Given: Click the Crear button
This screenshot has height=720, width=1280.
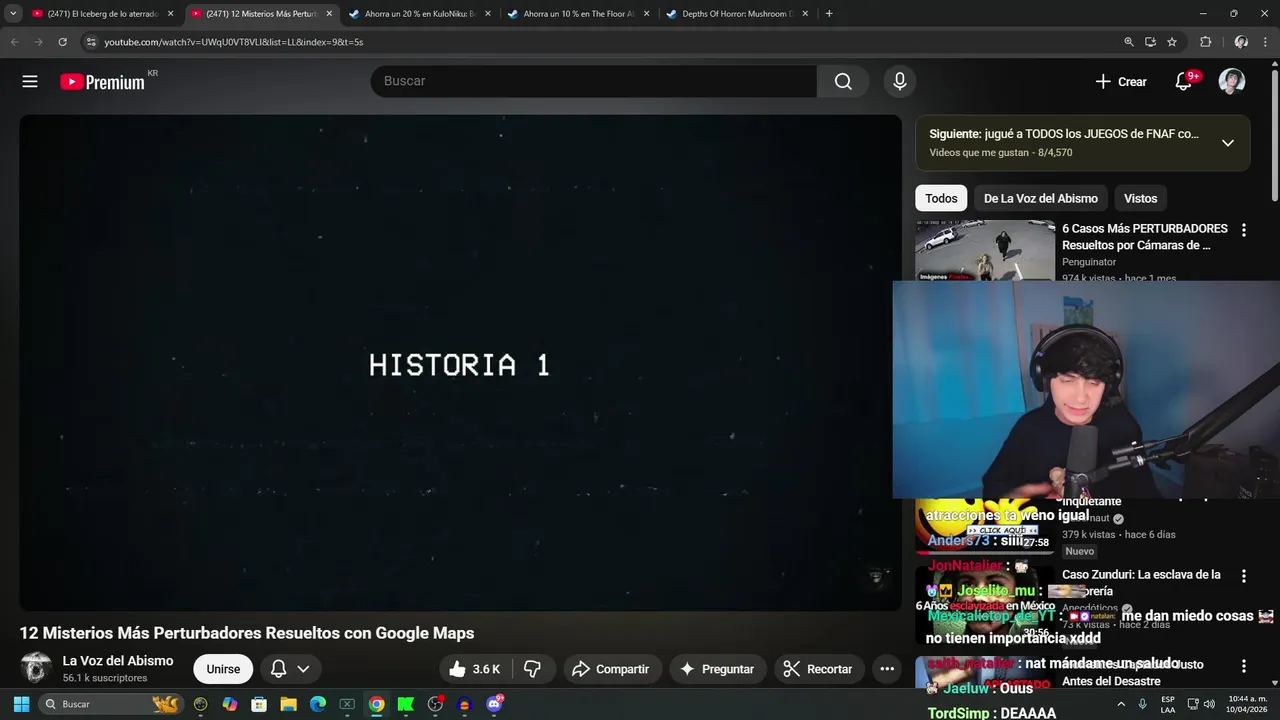Looking at the screenshot, I should coord(1121,82).
